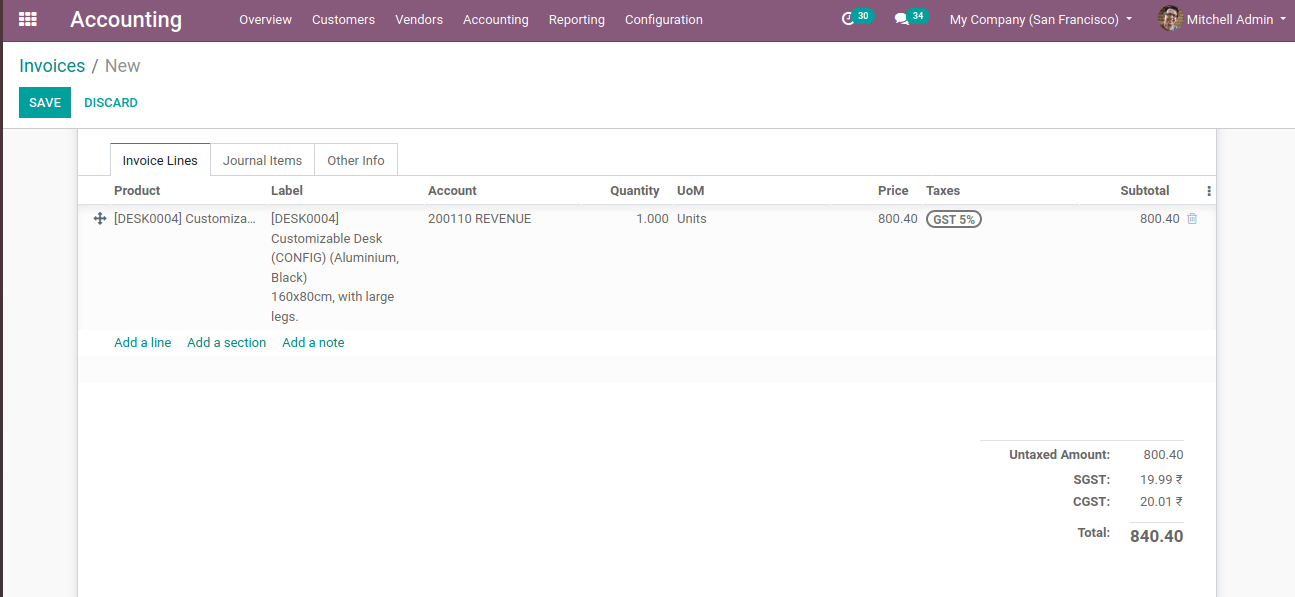The width and height of the screenshot is (1295, 597).
Task: Open the Configuration menu
Action: (x=663, y=20)
